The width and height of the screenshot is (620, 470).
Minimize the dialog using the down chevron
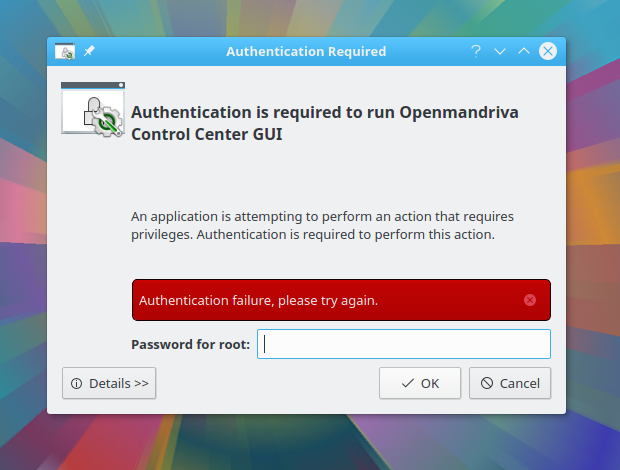click(x=500, y=51)
